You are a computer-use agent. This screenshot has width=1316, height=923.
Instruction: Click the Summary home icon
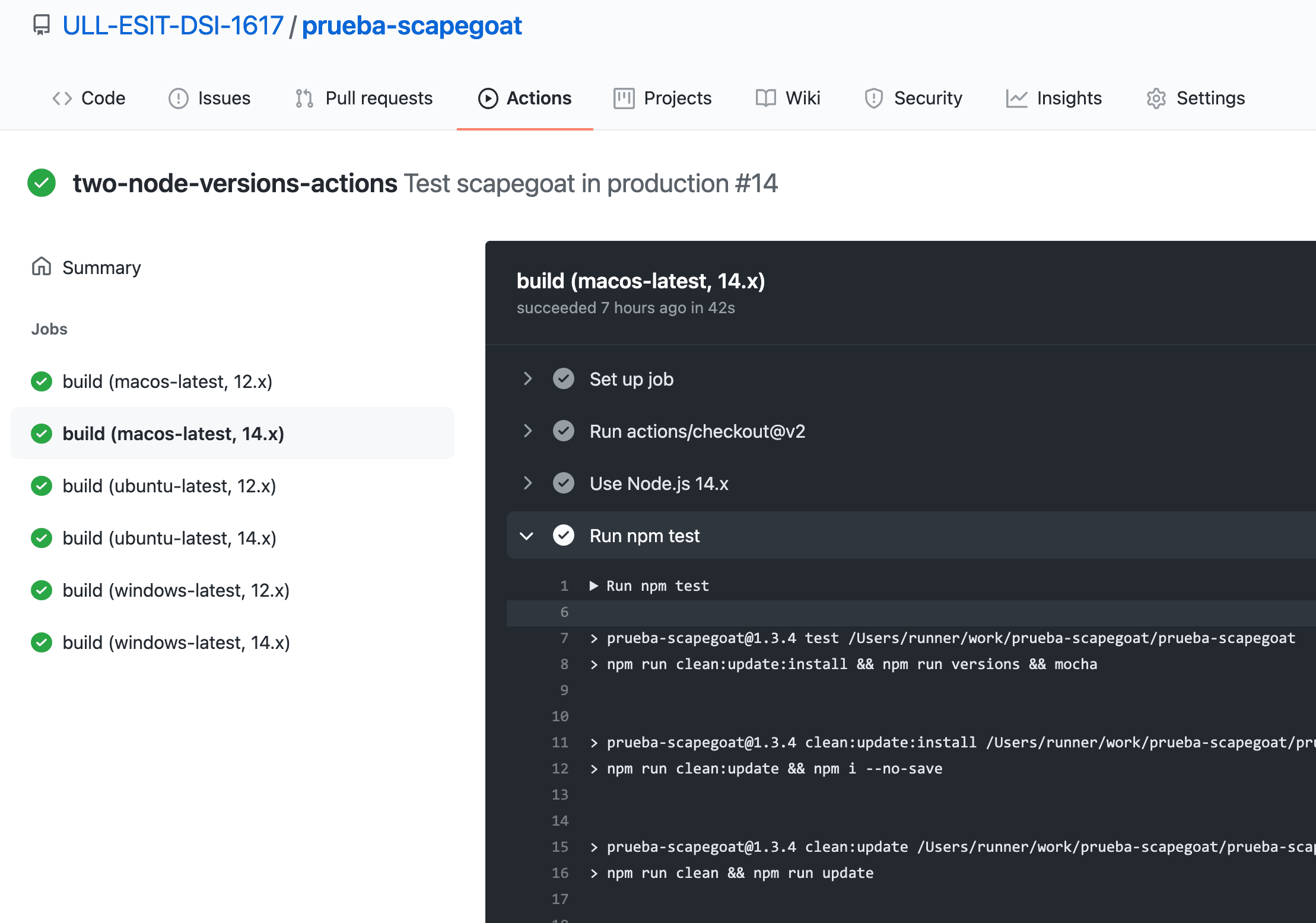[x=42, y=267]
